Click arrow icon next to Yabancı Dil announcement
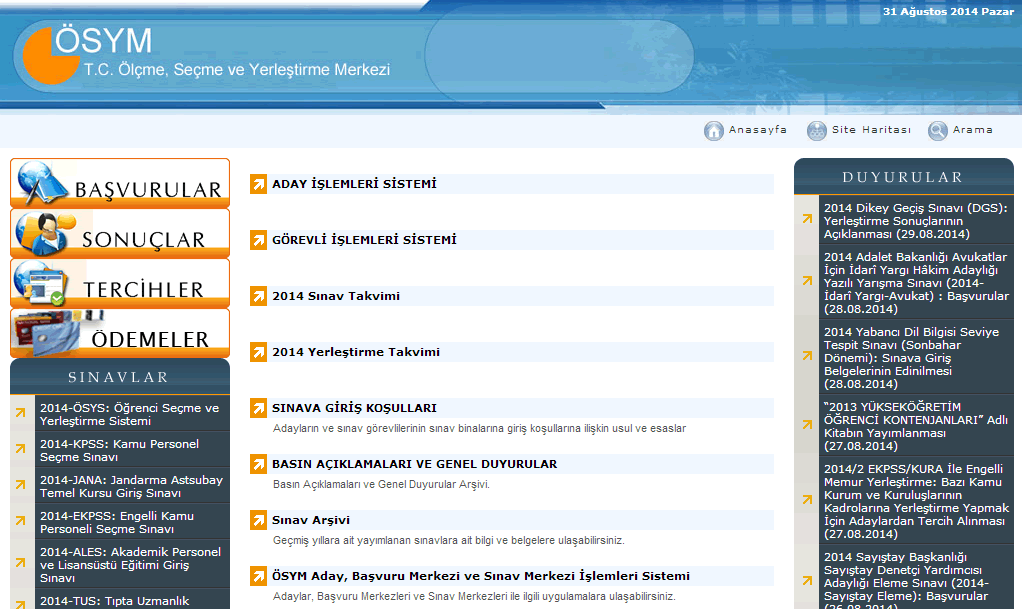Image resolution: width=1022 pixels, height=609 pixels. 807,356
